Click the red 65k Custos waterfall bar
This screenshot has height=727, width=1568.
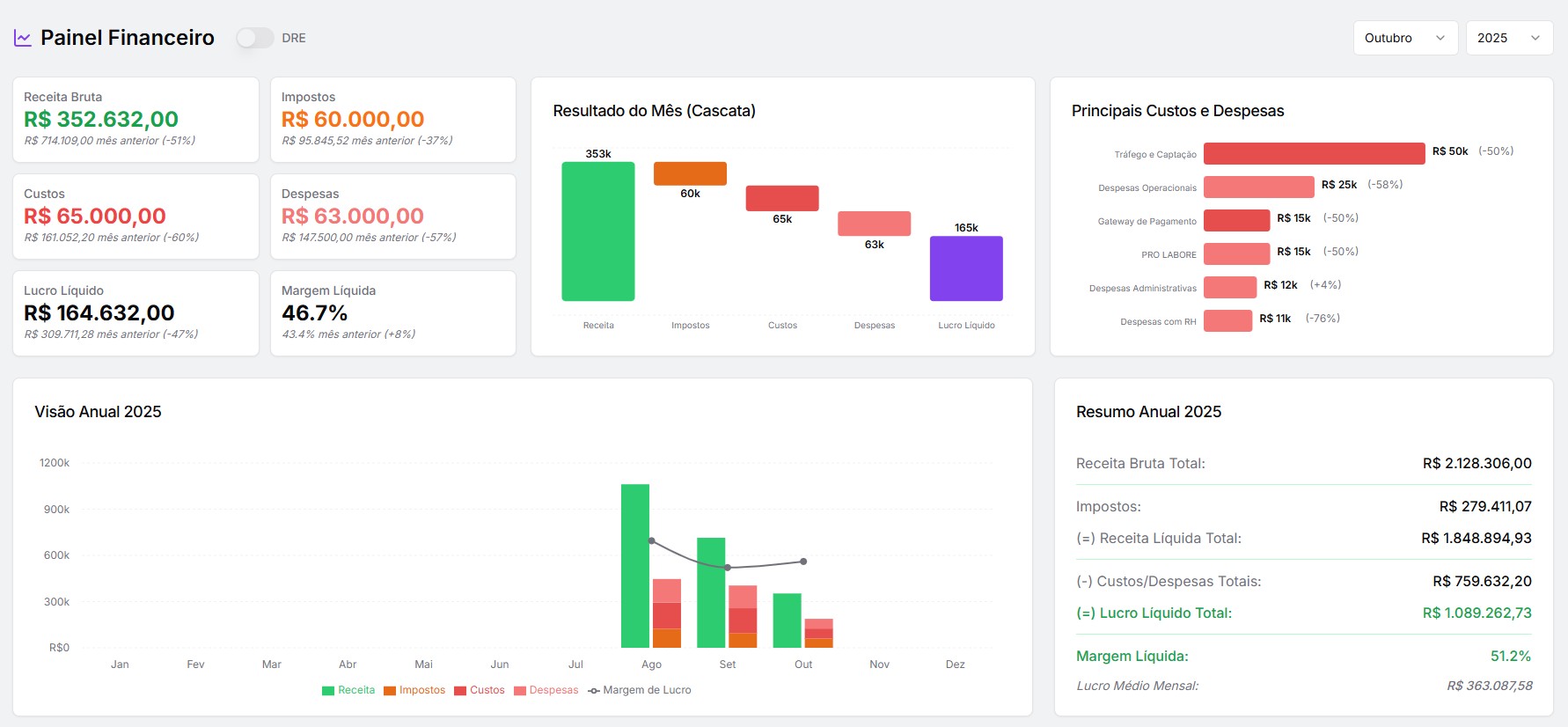782,198
